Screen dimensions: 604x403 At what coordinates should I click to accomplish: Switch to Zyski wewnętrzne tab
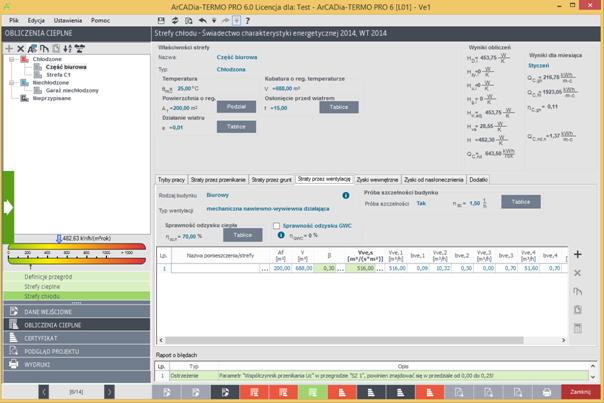377,180
